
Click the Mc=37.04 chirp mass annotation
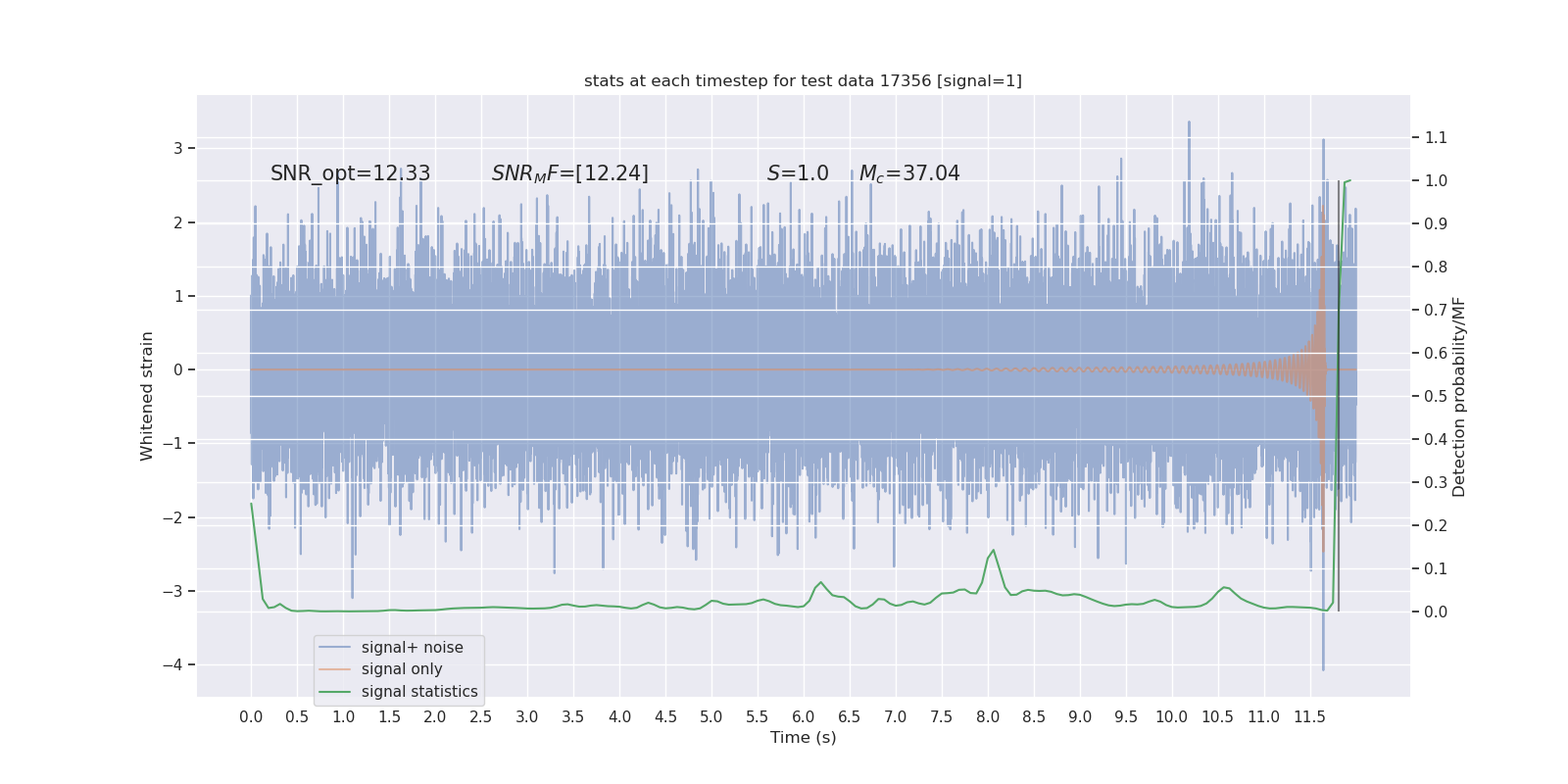pos(909,173)
